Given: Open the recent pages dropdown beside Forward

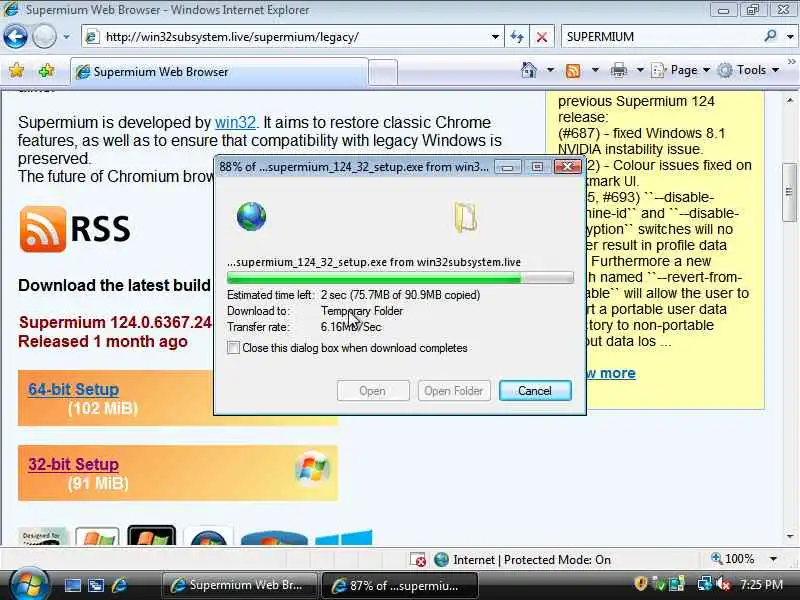Looking at the screenshot, I should 66,37.
